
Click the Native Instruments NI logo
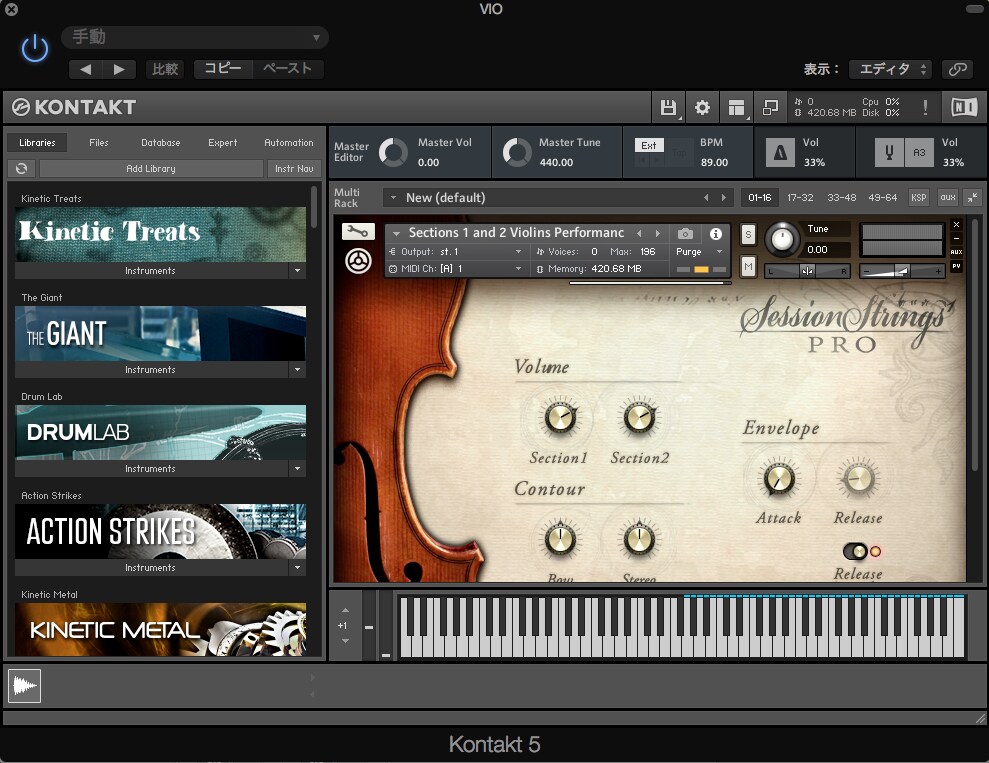pos(964,107)
